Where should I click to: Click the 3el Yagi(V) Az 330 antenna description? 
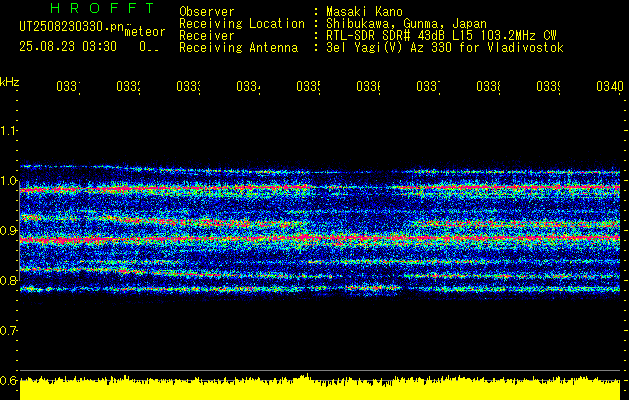point(445,48)
